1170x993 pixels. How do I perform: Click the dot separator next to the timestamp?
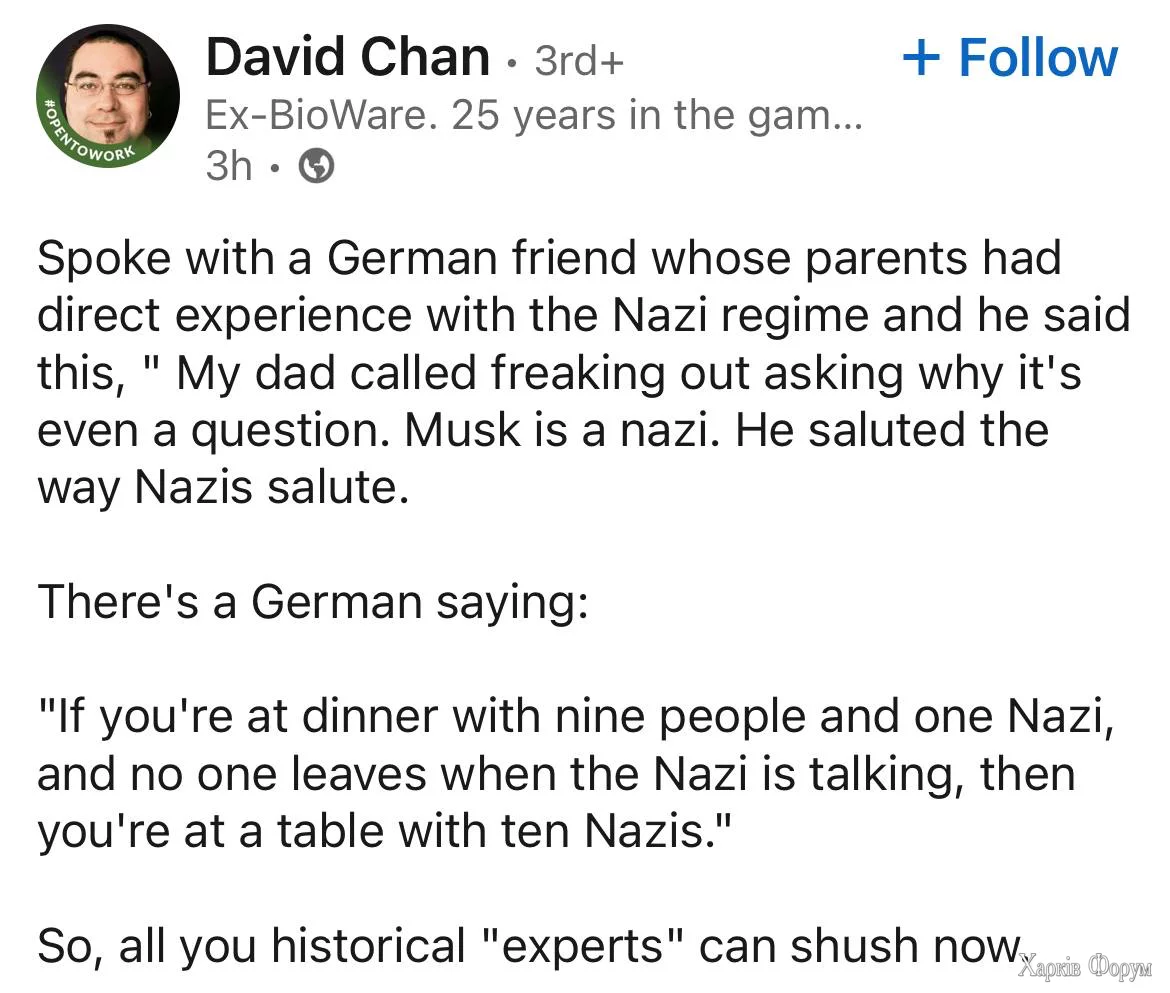275,167
